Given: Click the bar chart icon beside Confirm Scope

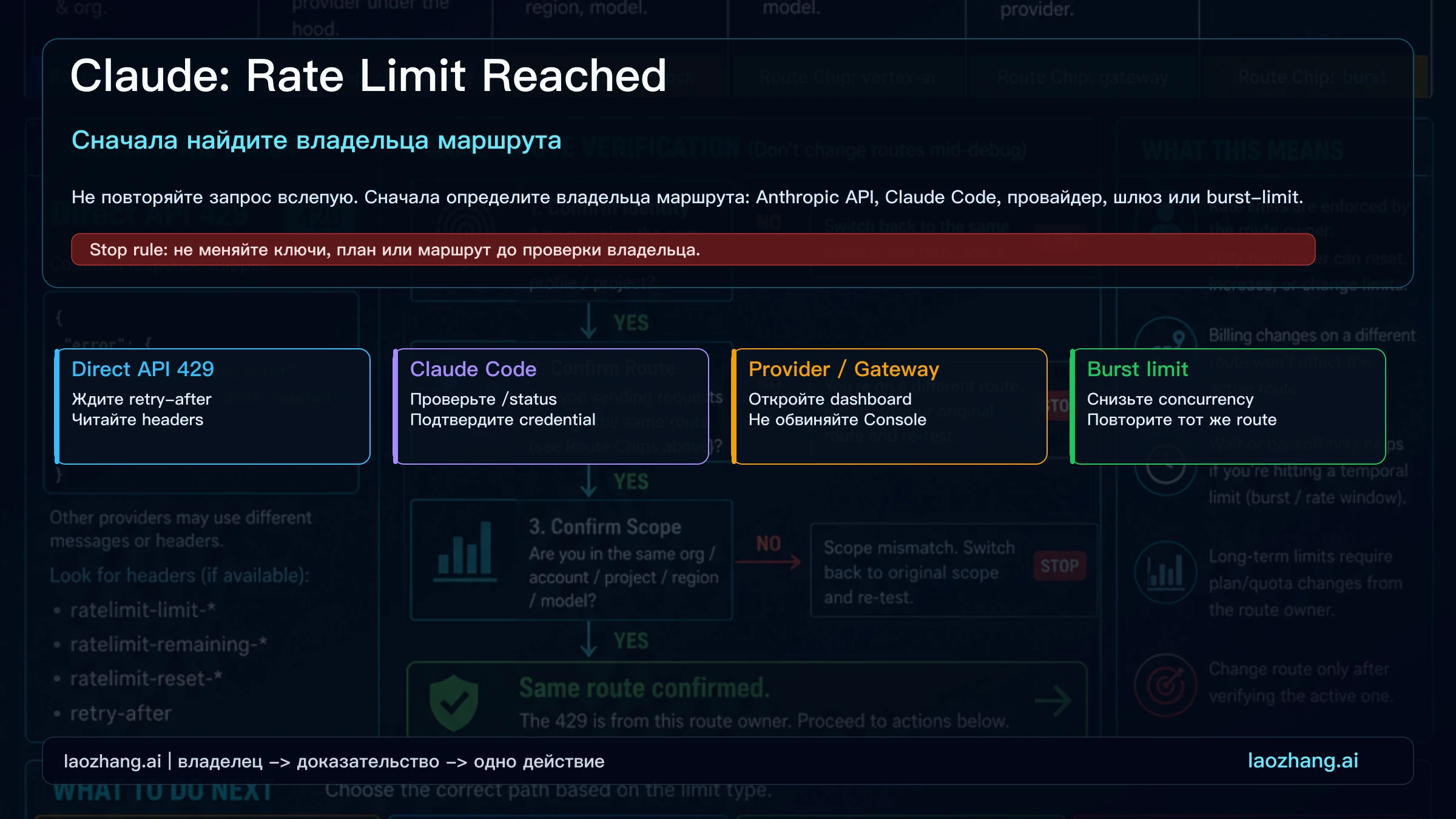Looking at the screenshot, I should tap(465, 551).
